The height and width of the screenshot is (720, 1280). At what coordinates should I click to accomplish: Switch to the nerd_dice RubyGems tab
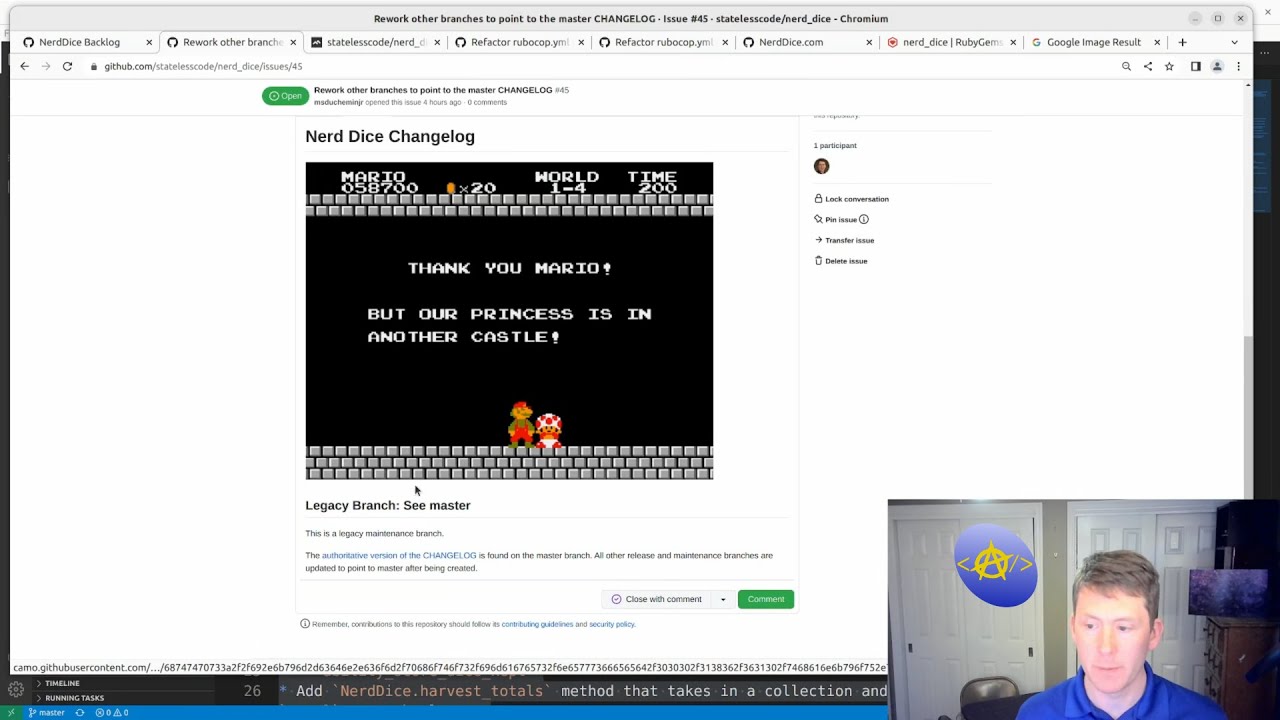coord(952,42)
